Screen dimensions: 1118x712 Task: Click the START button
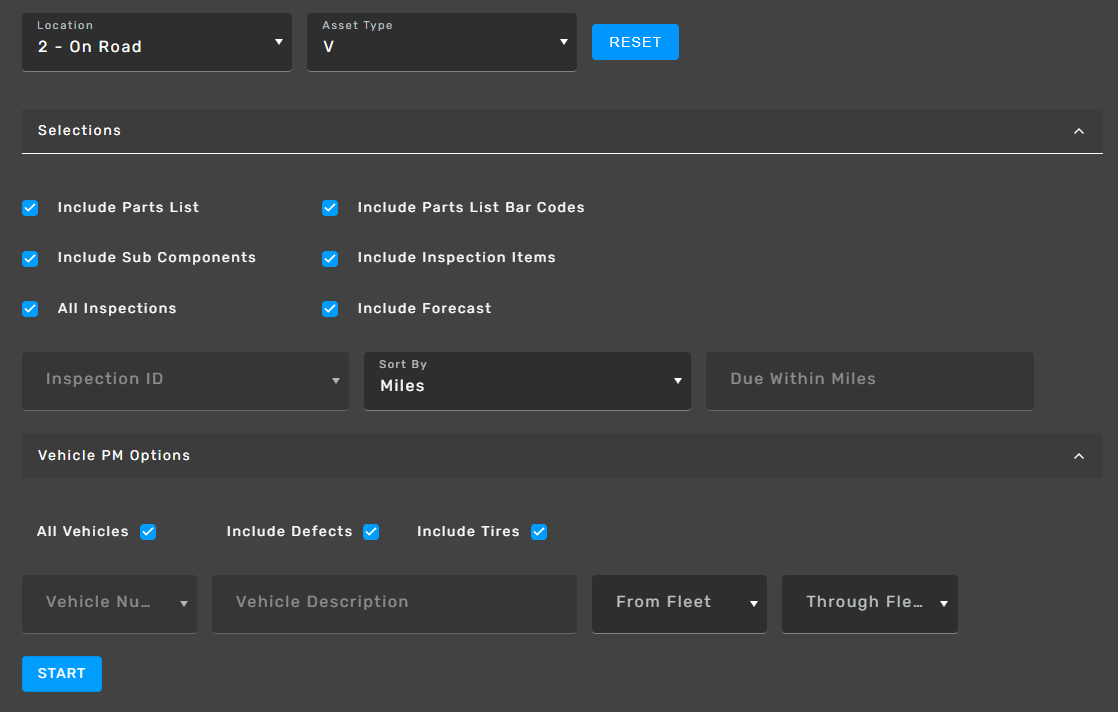tap(62, 674)
